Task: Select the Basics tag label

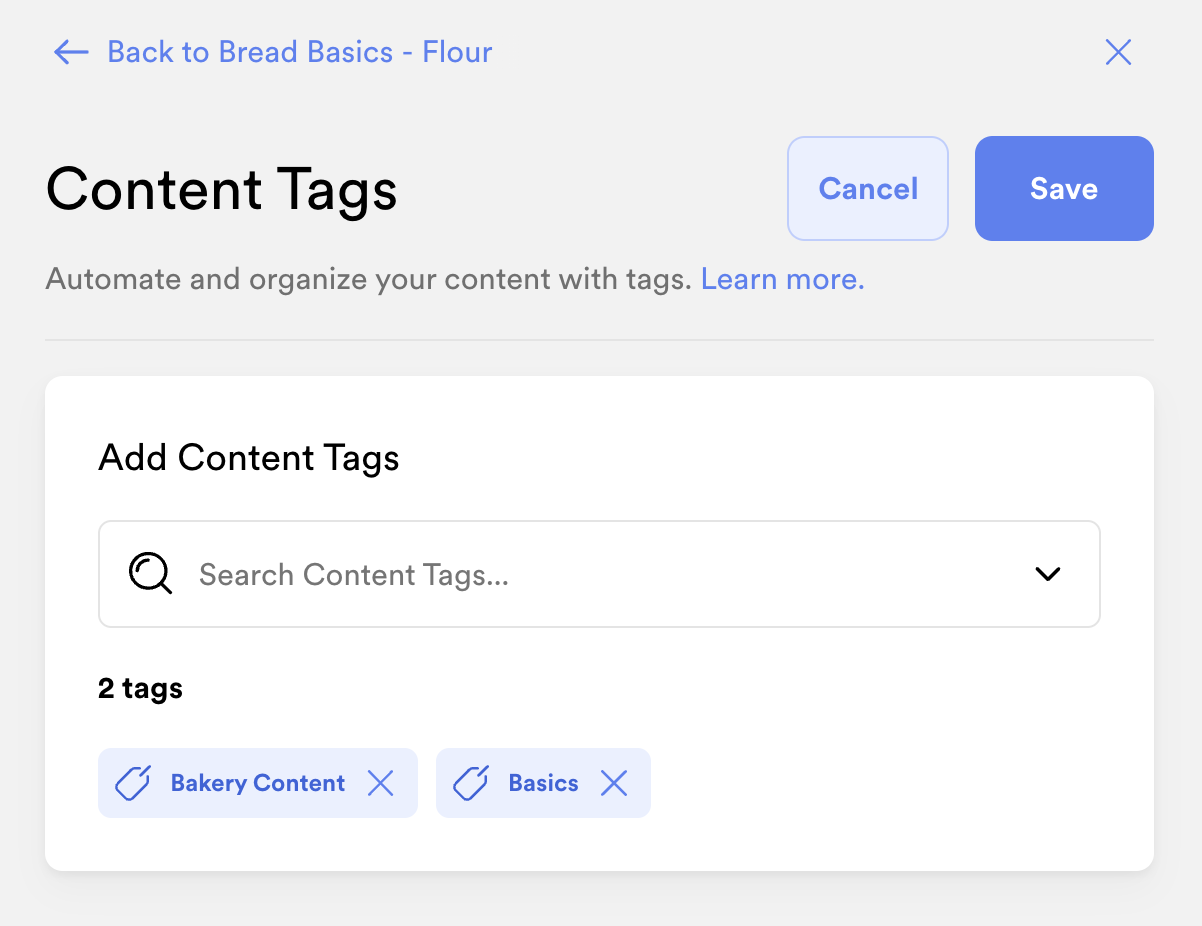Action: [543, 783]
